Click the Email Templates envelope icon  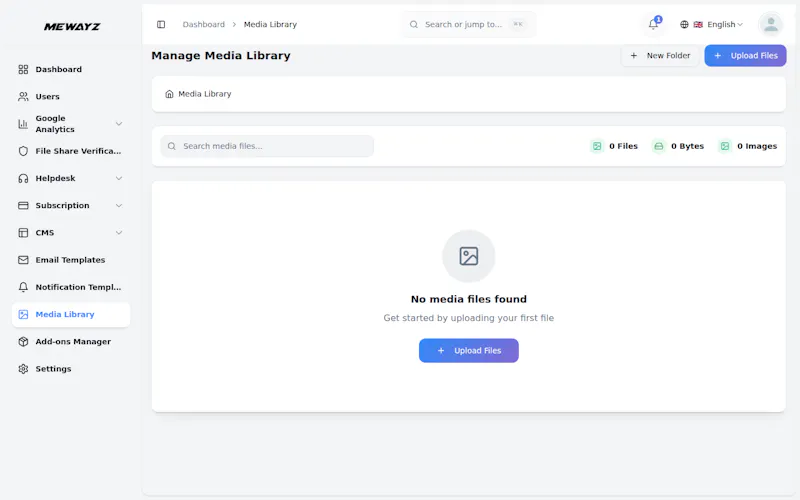pos(23,260)
